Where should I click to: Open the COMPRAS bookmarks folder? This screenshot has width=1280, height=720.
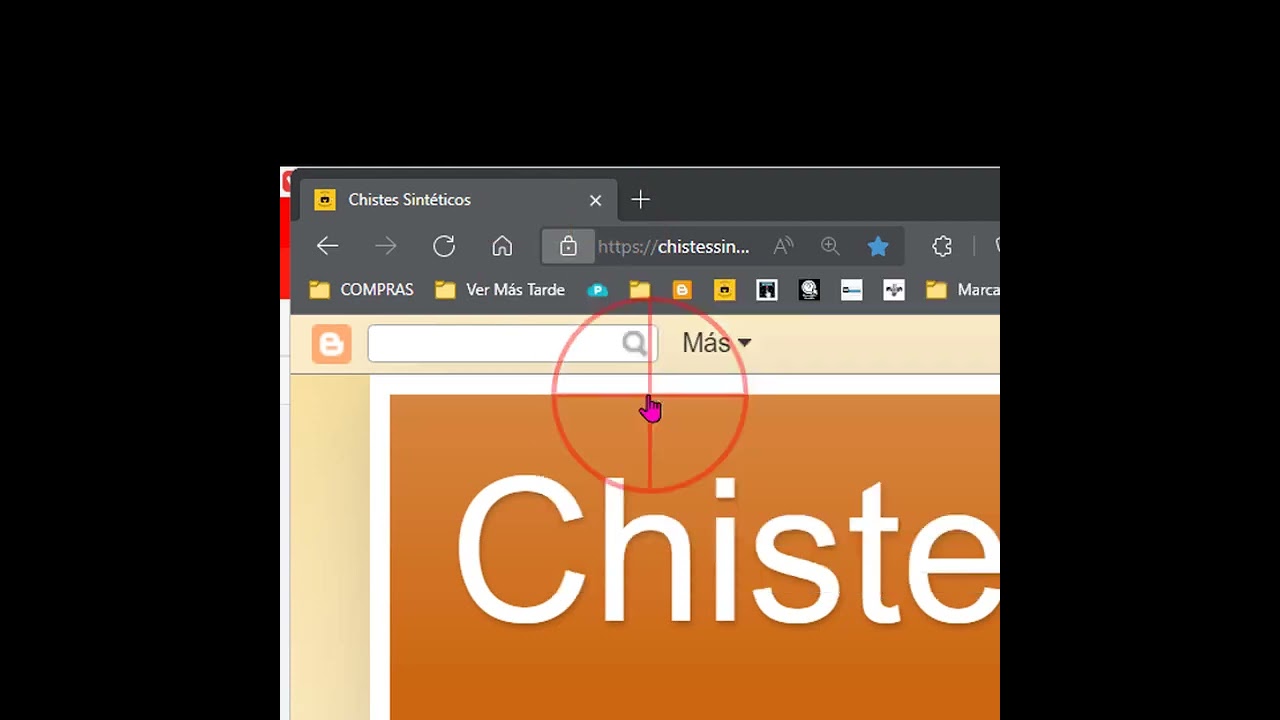tap(361, 290)
